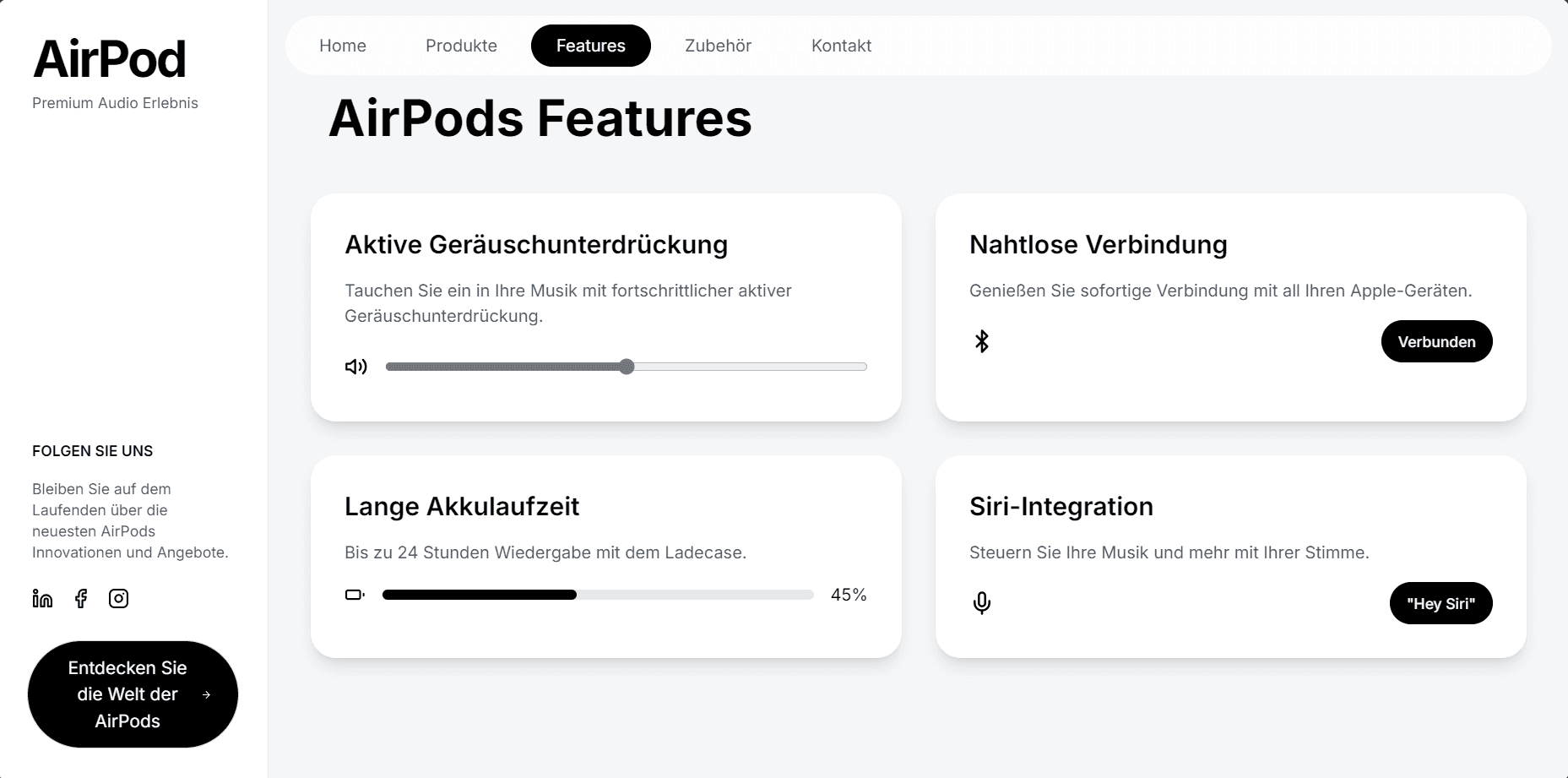Click the Bluetooth icon
The width and height of the screenshot is (1568, 778).
click(982, 341)
